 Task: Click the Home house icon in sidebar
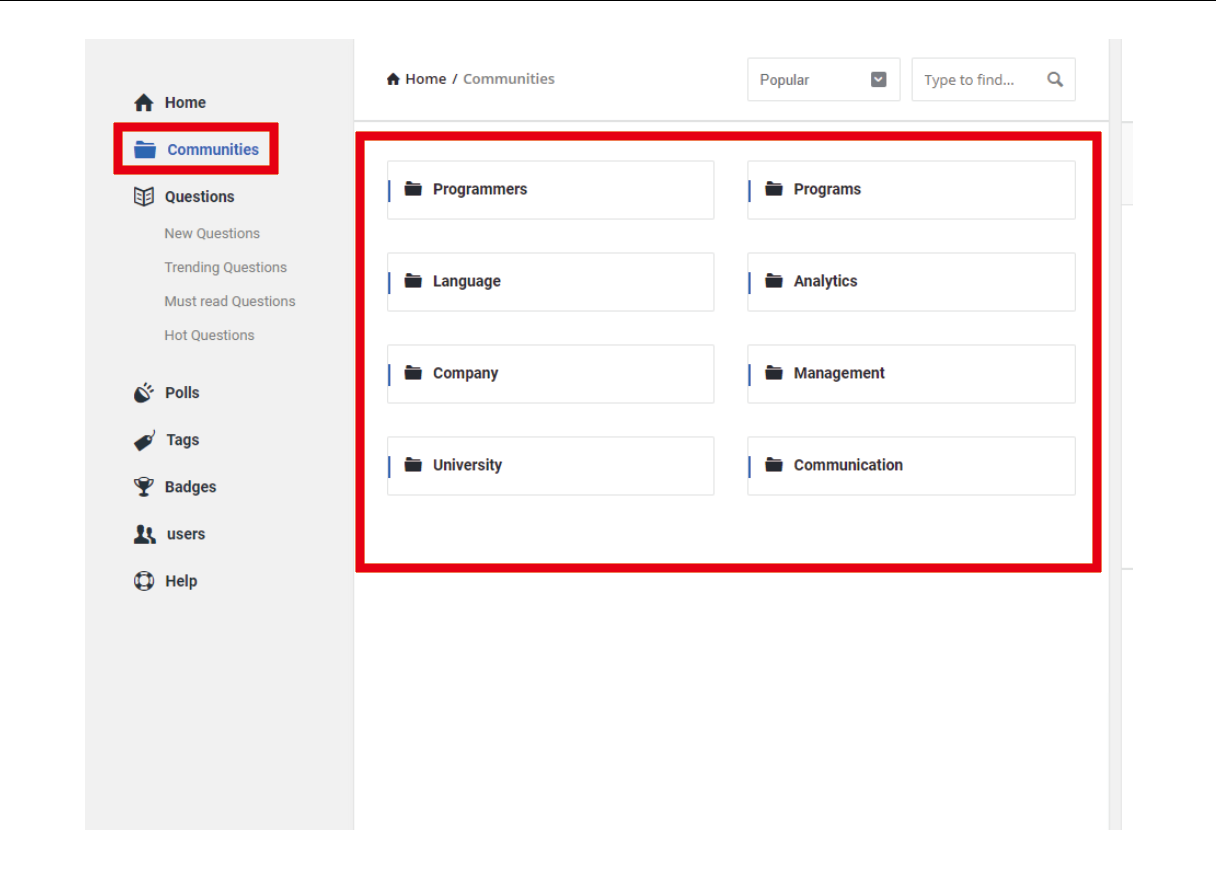tap(144, 102)
